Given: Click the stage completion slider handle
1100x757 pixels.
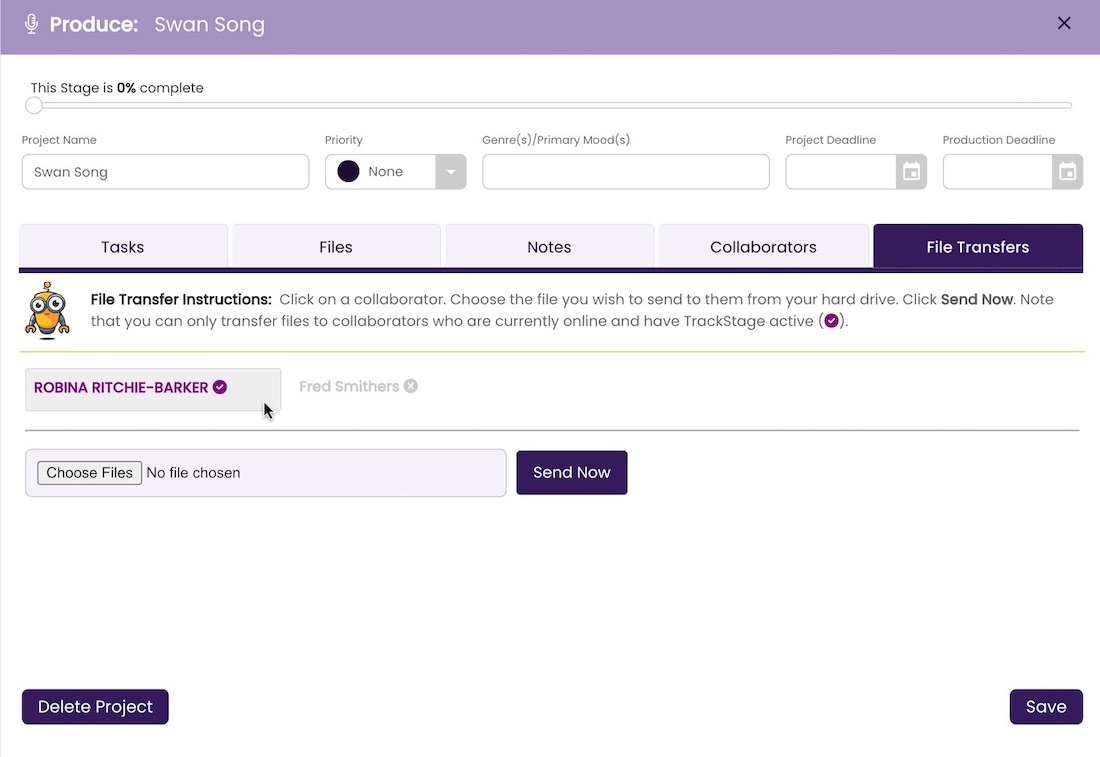Looking at the screenshot, I should pyautogui.click(x=34, y=105).
